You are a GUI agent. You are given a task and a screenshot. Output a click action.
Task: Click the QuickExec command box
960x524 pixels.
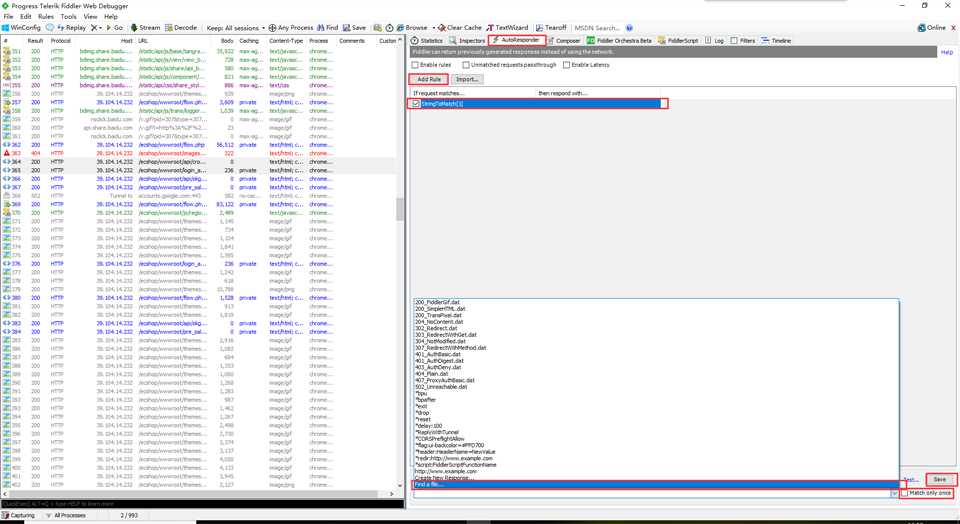[x=202, y=504]
